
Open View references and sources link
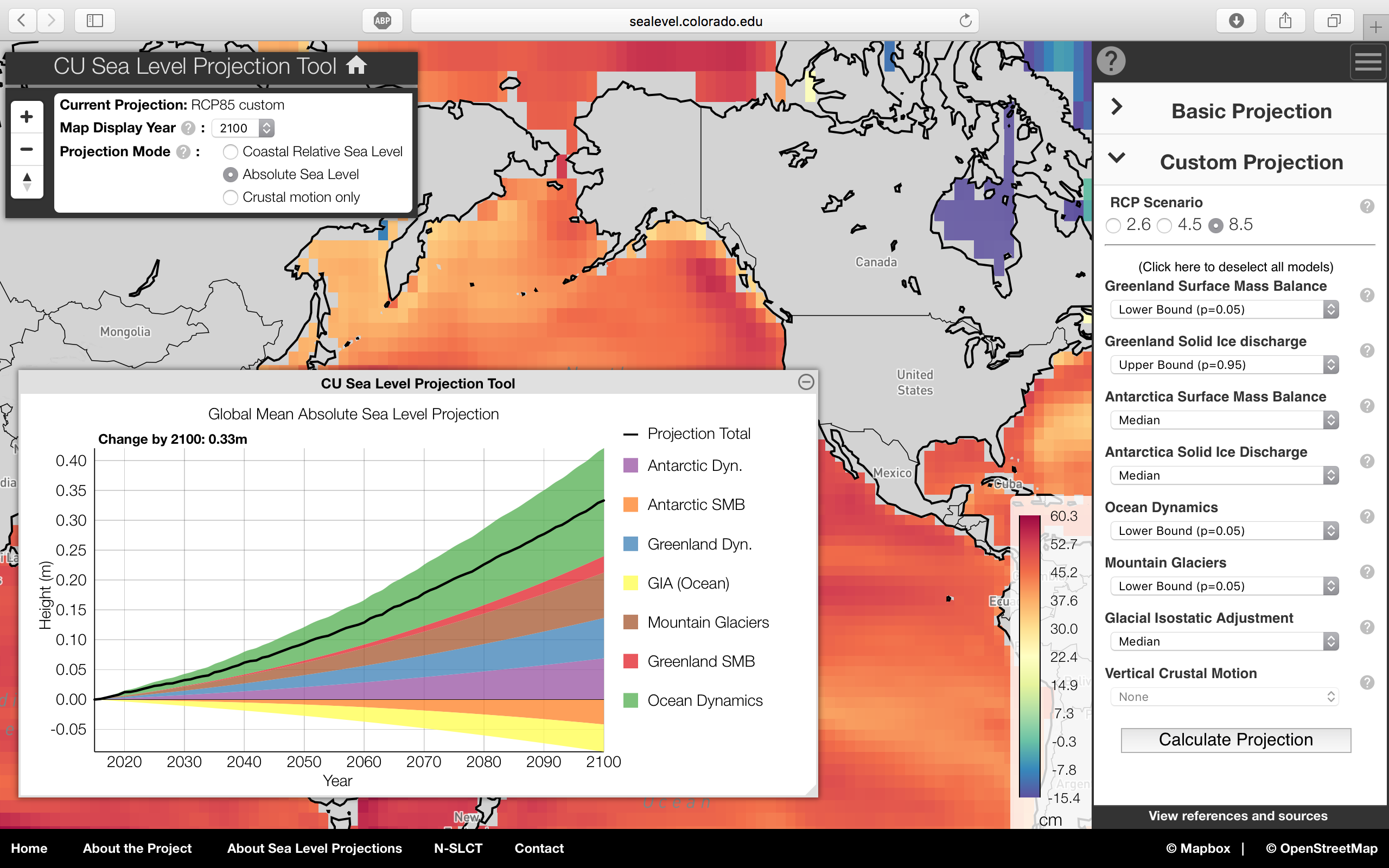point(1238,816)
